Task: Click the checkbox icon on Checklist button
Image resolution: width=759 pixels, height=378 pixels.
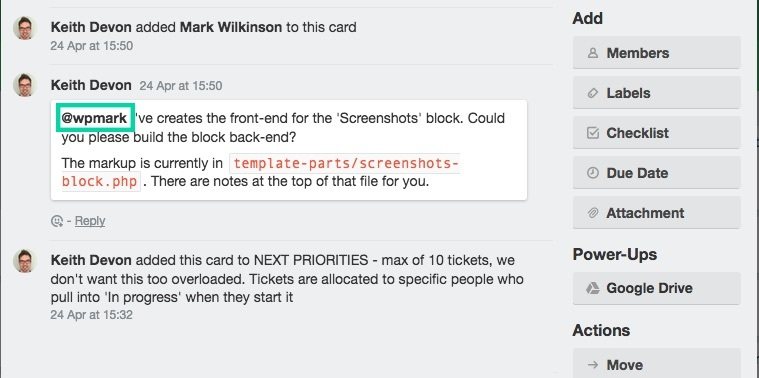Action: pyautogui.click(x=592, y=133)
